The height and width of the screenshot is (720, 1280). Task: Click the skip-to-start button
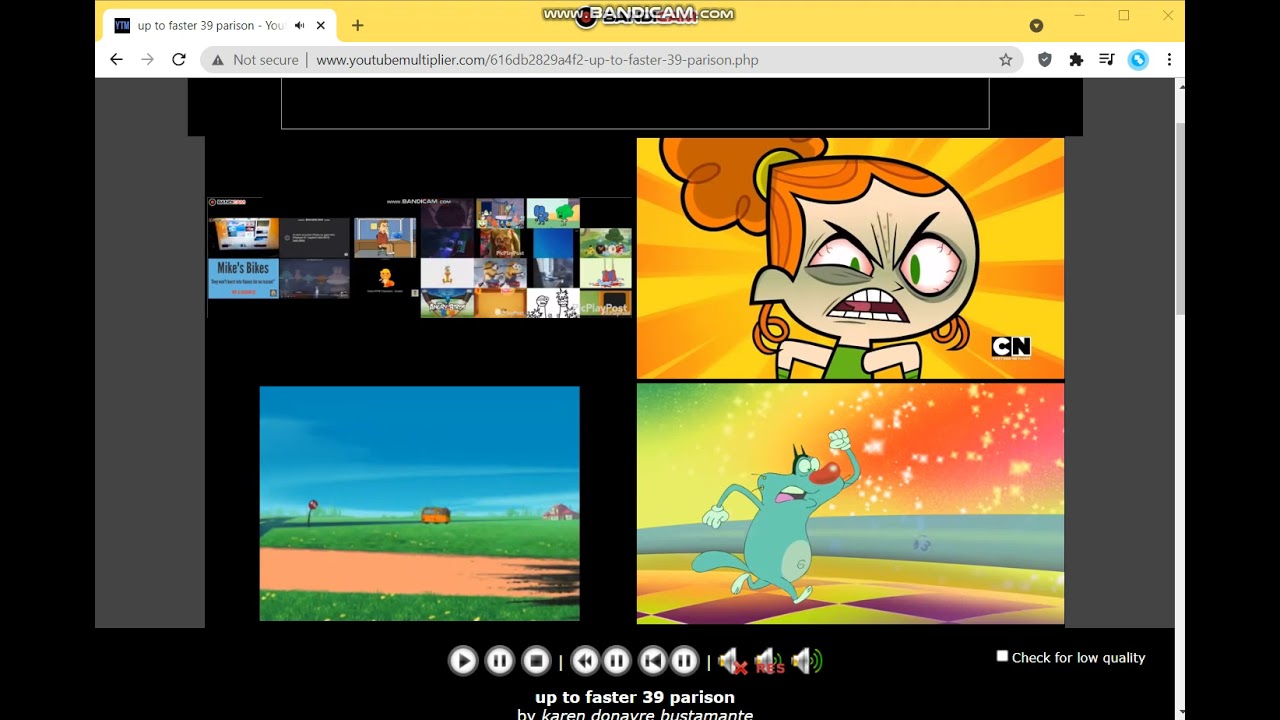click(652, 660)
